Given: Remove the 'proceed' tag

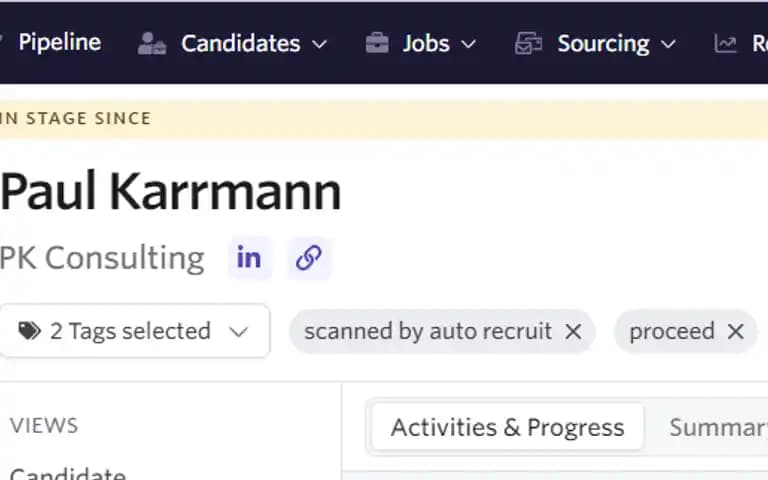Looking at the screenshot, I should pos(736,332).
